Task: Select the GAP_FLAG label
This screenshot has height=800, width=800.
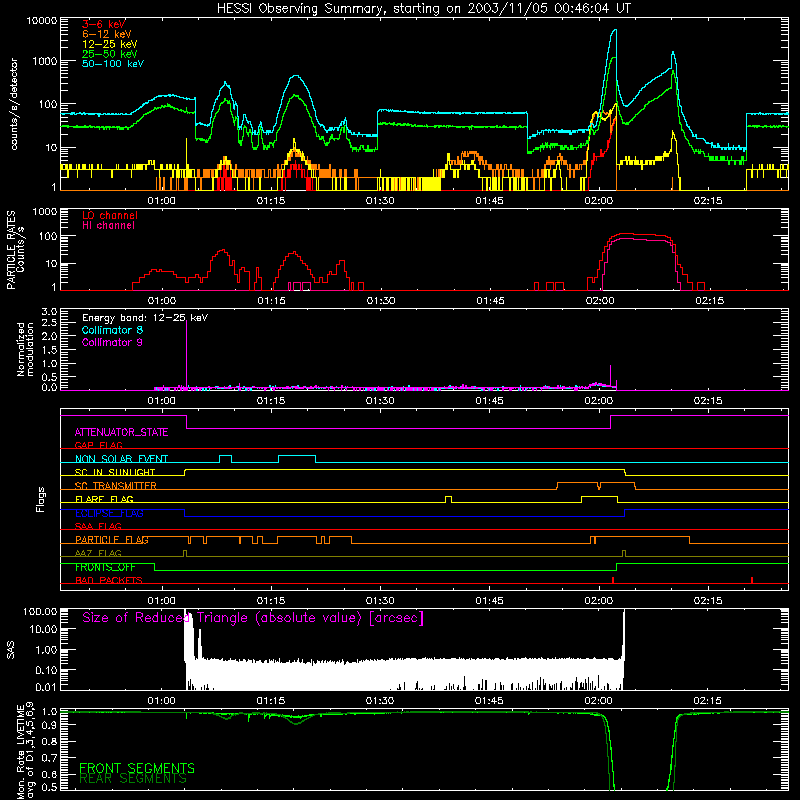Action: coord(98,445)
